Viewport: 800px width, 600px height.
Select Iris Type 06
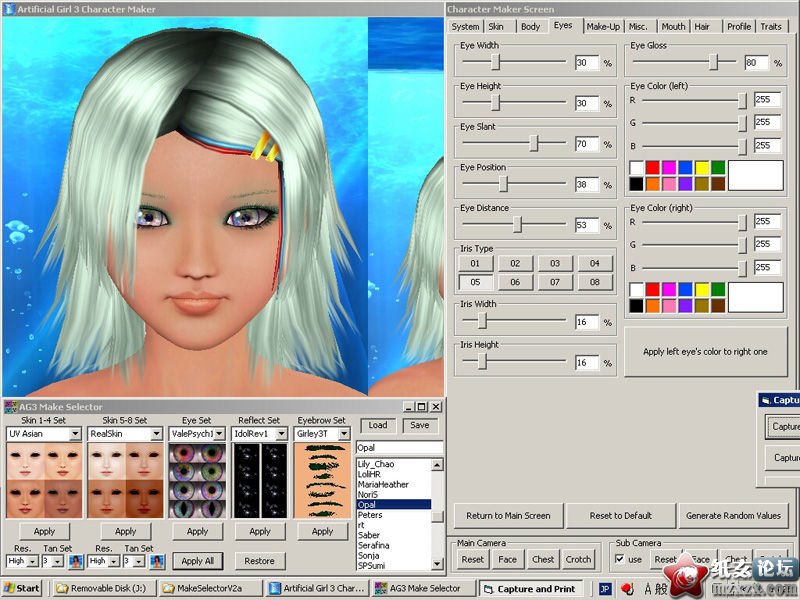tap(515, 282)
